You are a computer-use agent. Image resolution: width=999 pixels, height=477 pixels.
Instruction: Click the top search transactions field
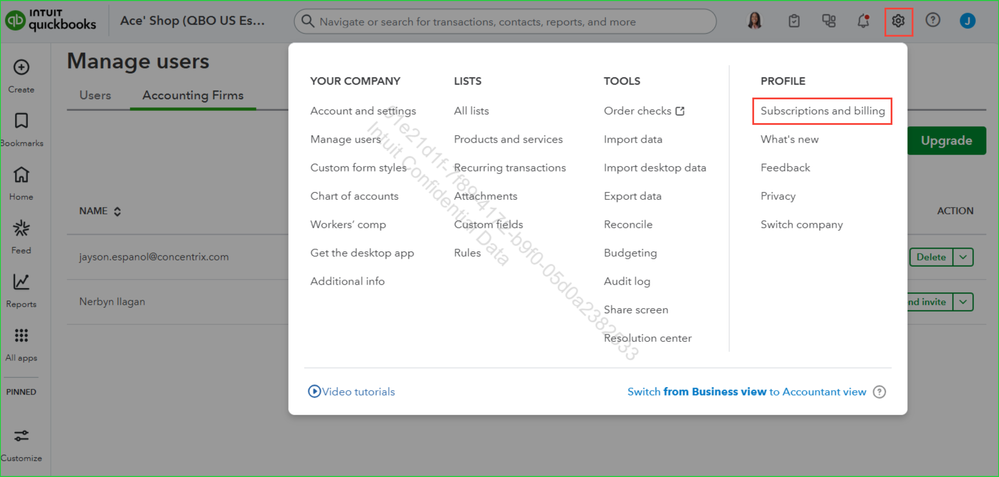click(x=505, y=21)
